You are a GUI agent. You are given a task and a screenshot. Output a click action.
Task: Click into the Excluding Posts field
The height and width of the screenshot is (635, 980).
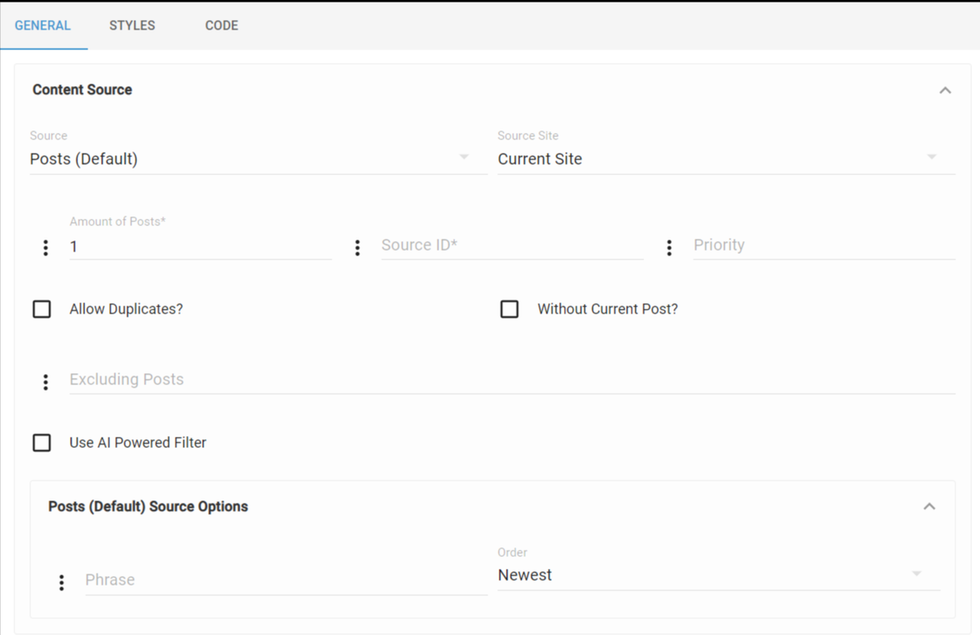(x=512, y=380)
